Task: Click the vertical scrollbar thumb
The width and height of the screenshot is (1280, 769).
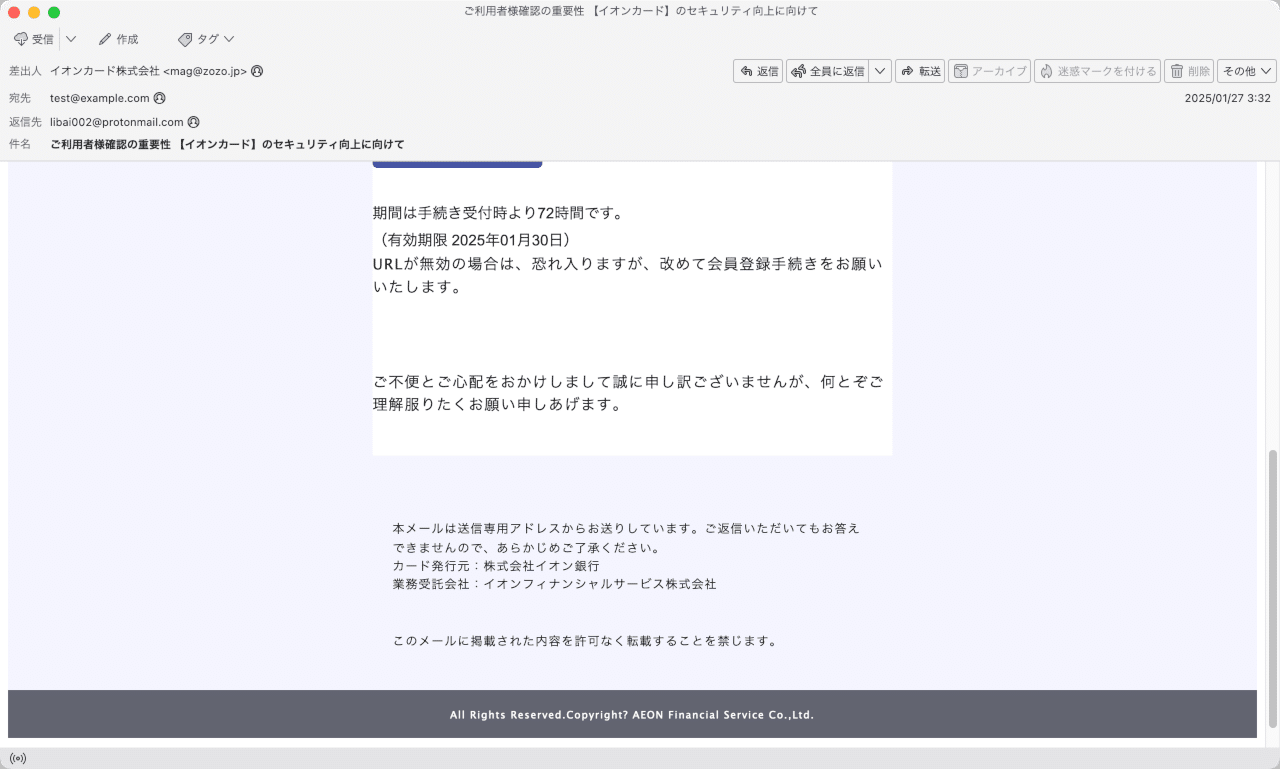Action: point(1272,589)
